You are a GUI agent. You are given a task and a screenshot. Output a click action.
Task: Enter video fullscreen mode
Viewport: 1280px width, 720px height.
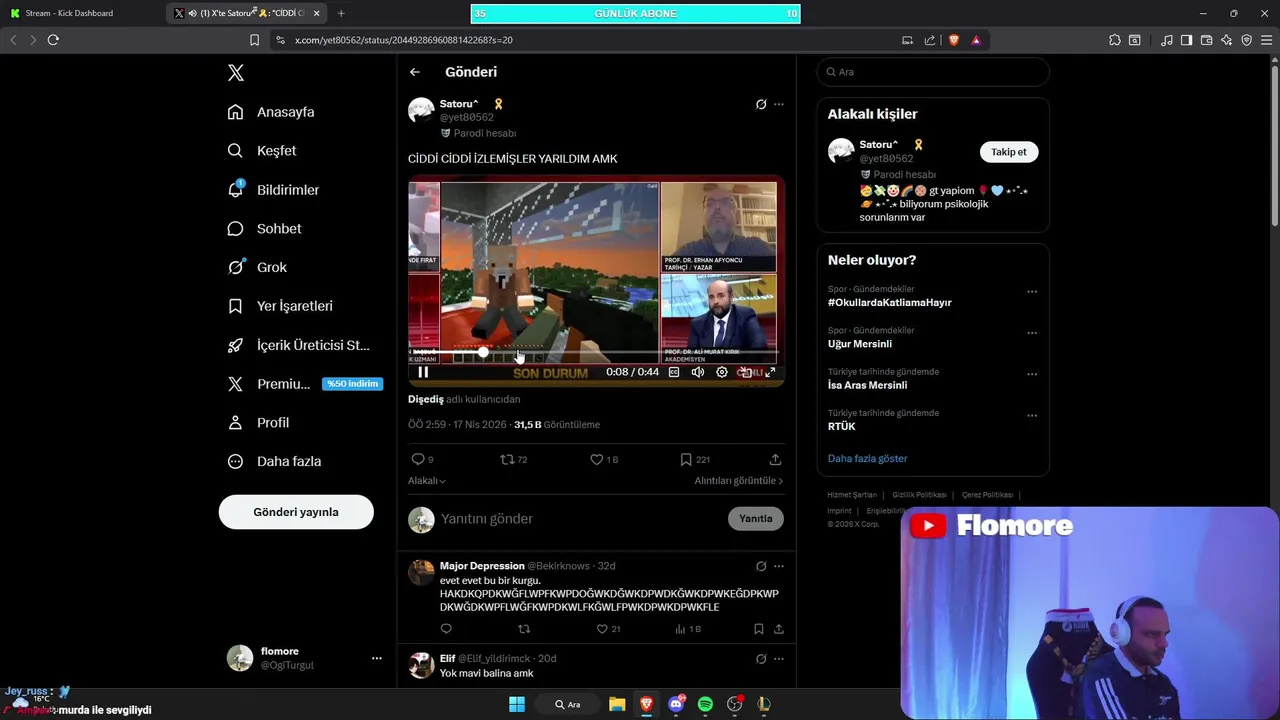pos(770,372)
